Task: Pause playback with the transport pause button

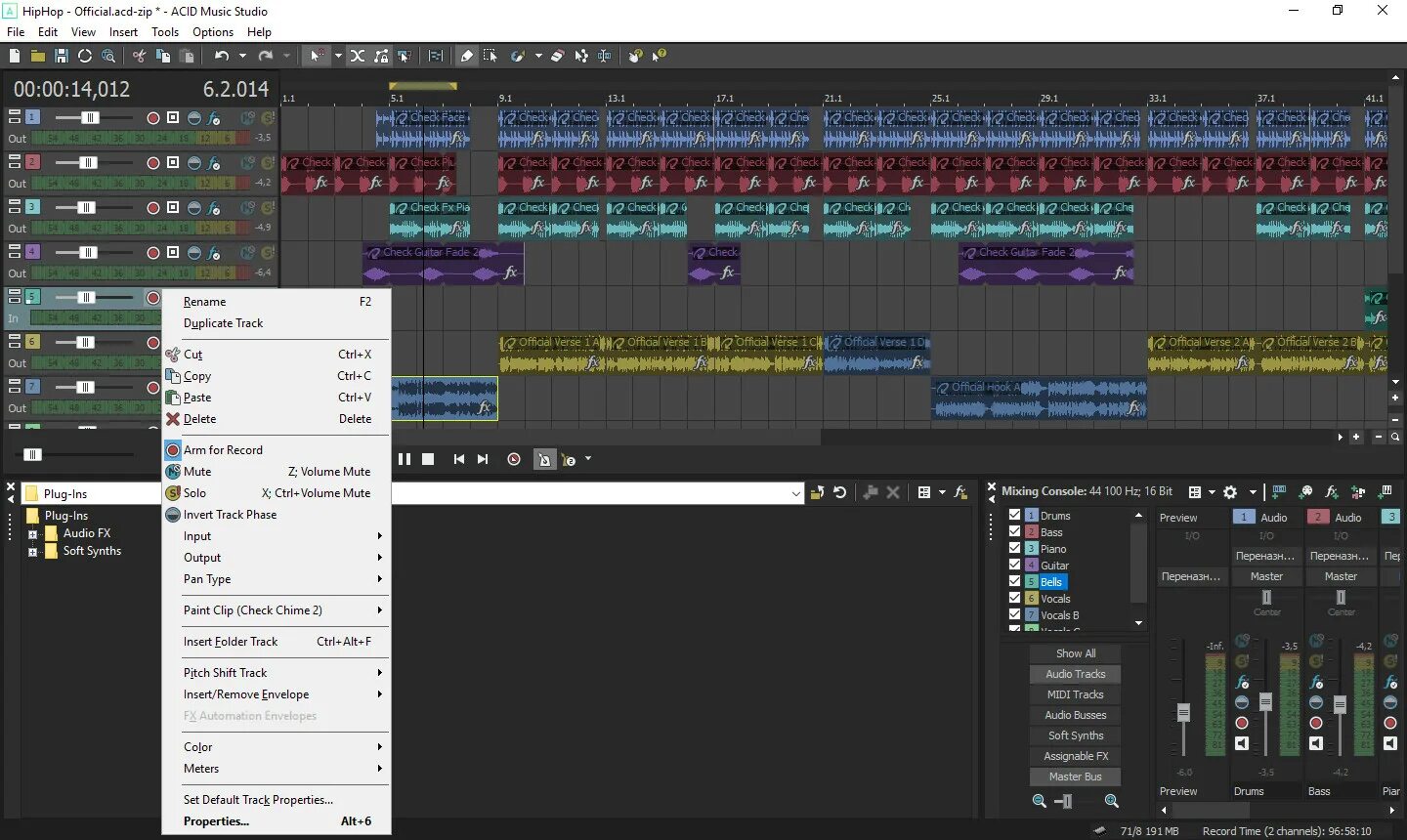Action: pyautogui.click(x=405, y=459)
